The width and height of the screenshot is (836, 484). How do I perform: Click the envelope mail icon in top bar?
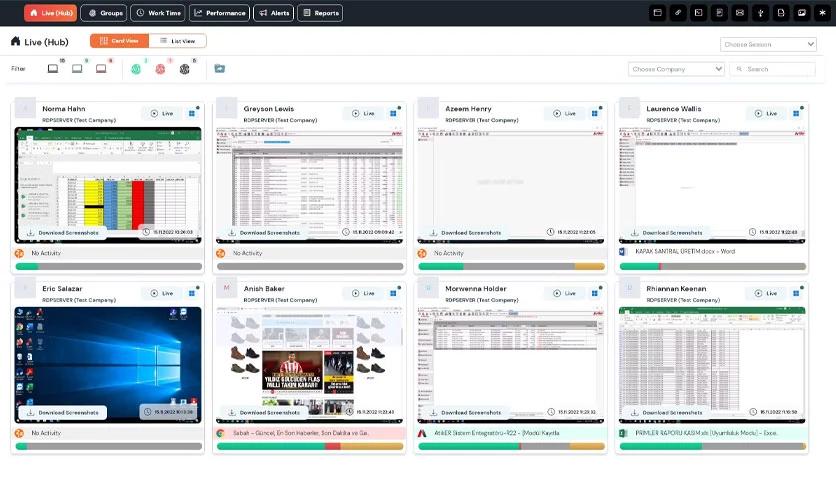tap(739, 13)
